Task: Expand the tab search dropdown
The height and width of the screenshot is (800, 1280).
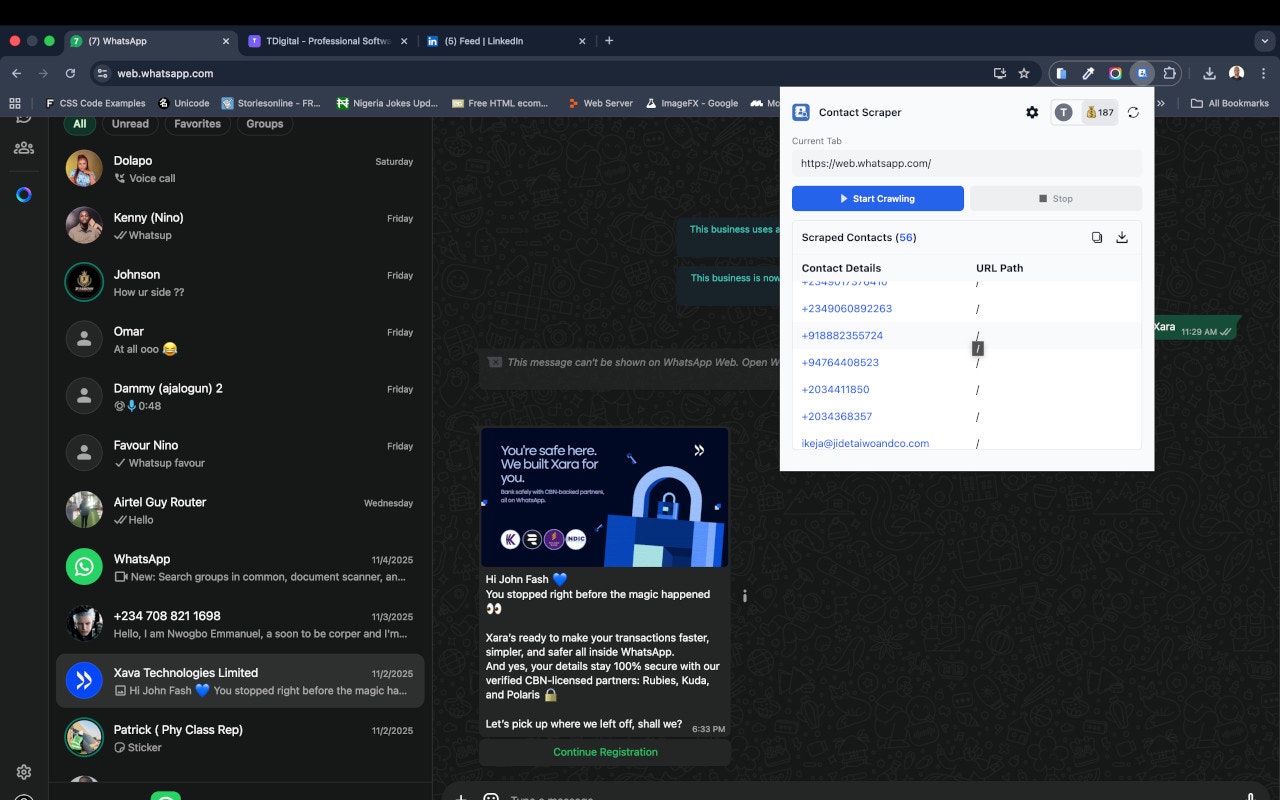Action: 1264,41
